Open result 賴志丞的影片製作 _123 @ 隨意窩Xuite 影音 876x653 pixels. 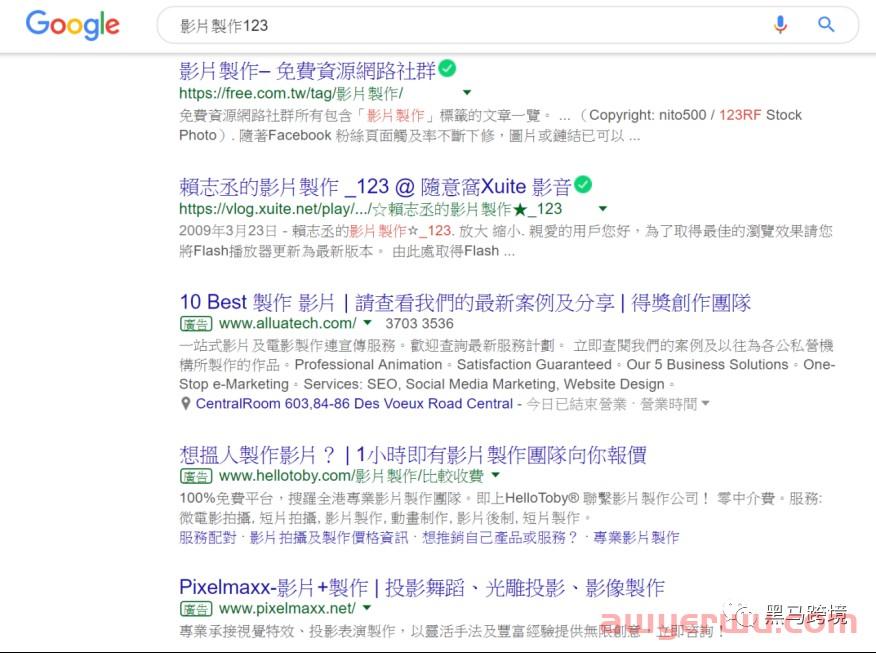pos(375,187)
